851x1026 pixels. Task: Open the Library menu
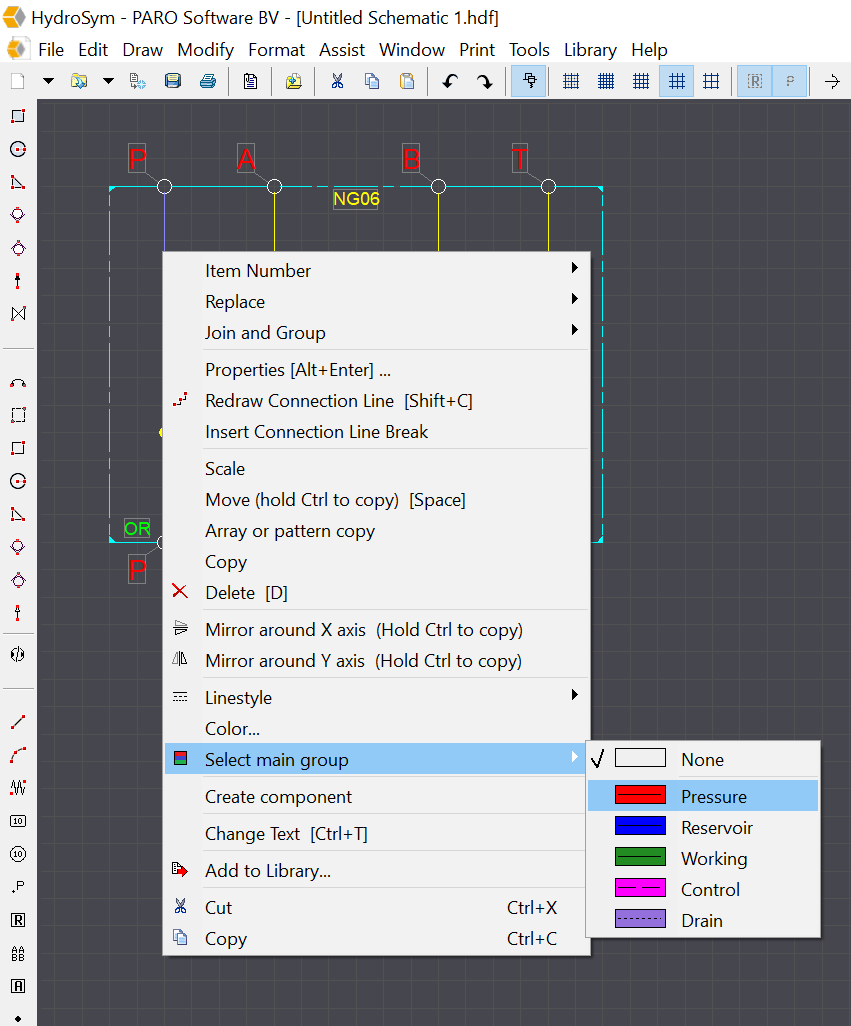click(590, 50)
